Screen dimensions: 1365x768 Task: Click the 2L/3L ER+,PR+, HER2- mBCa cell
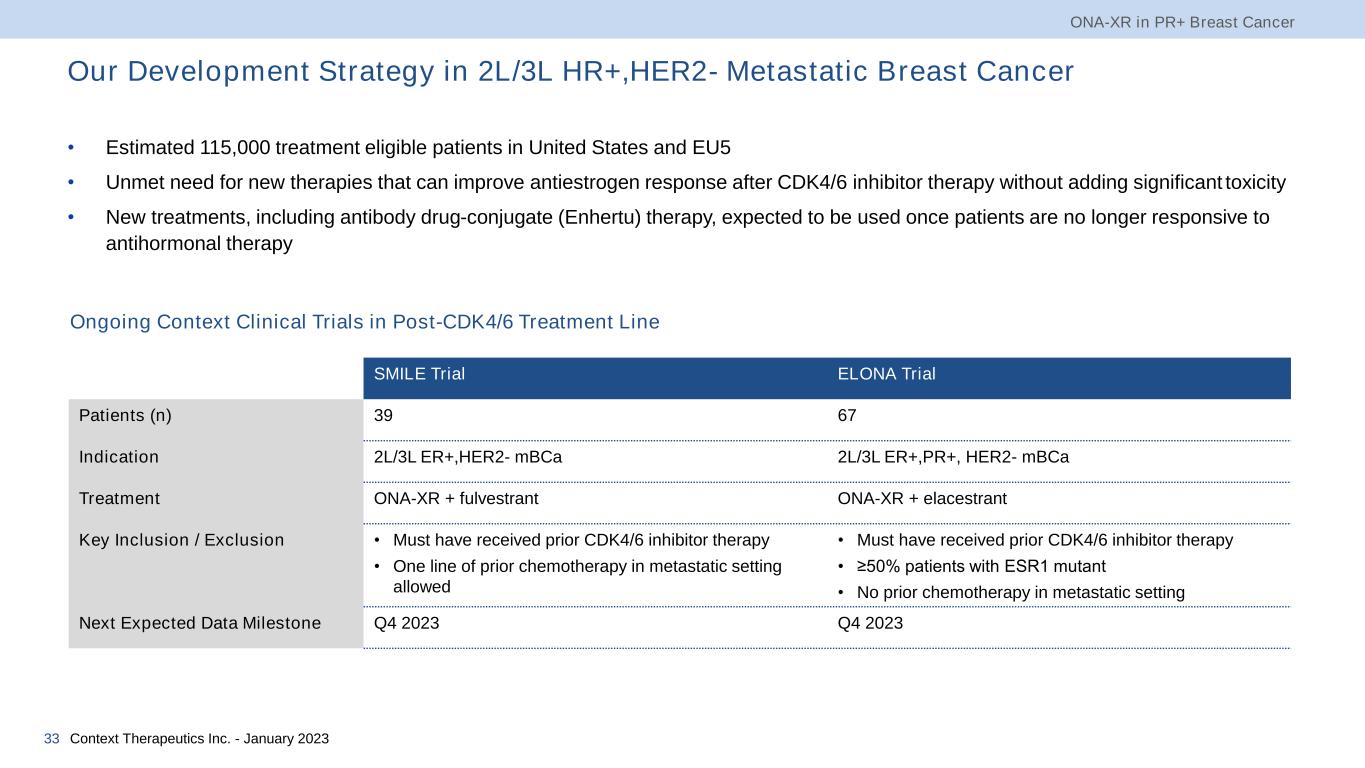coord(952,457)
